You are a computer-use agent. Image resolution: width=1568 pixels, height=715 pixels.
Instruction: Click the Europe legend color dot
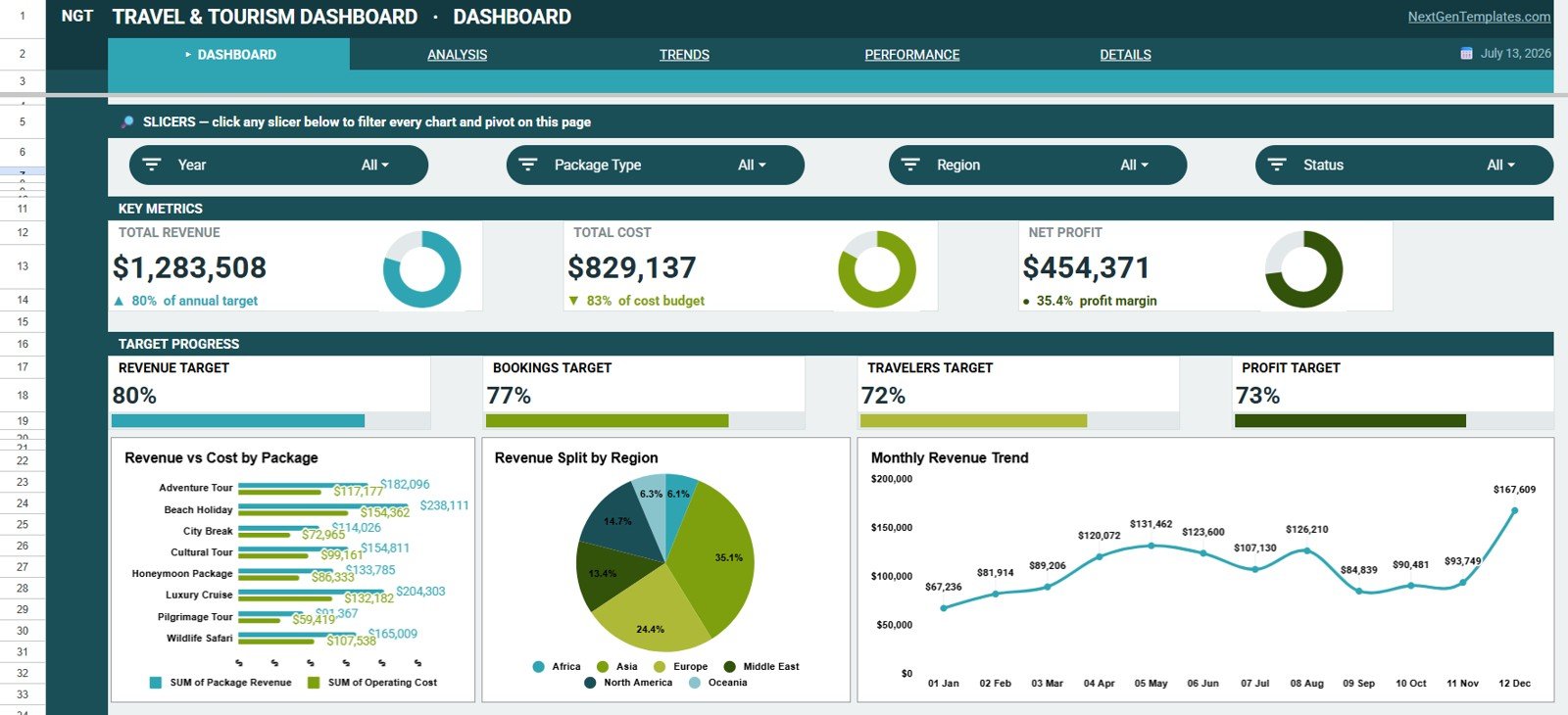click(660, 667)
